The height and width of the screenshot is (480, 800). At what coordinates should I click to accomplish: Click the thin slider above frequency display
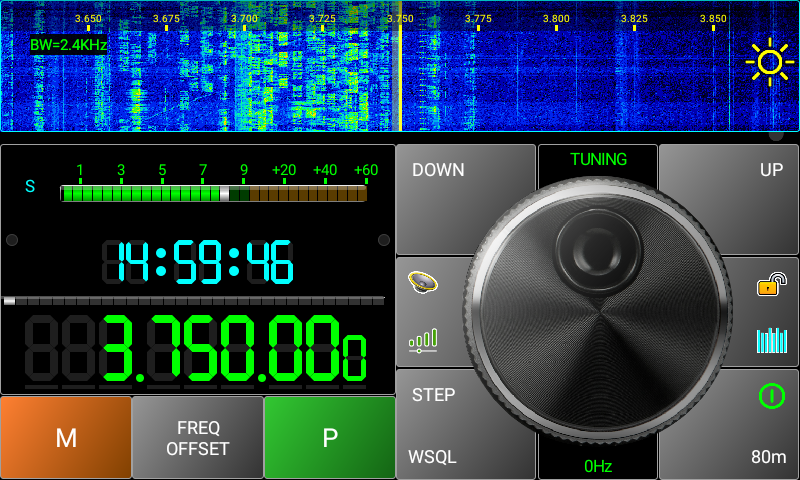point(194,300)
